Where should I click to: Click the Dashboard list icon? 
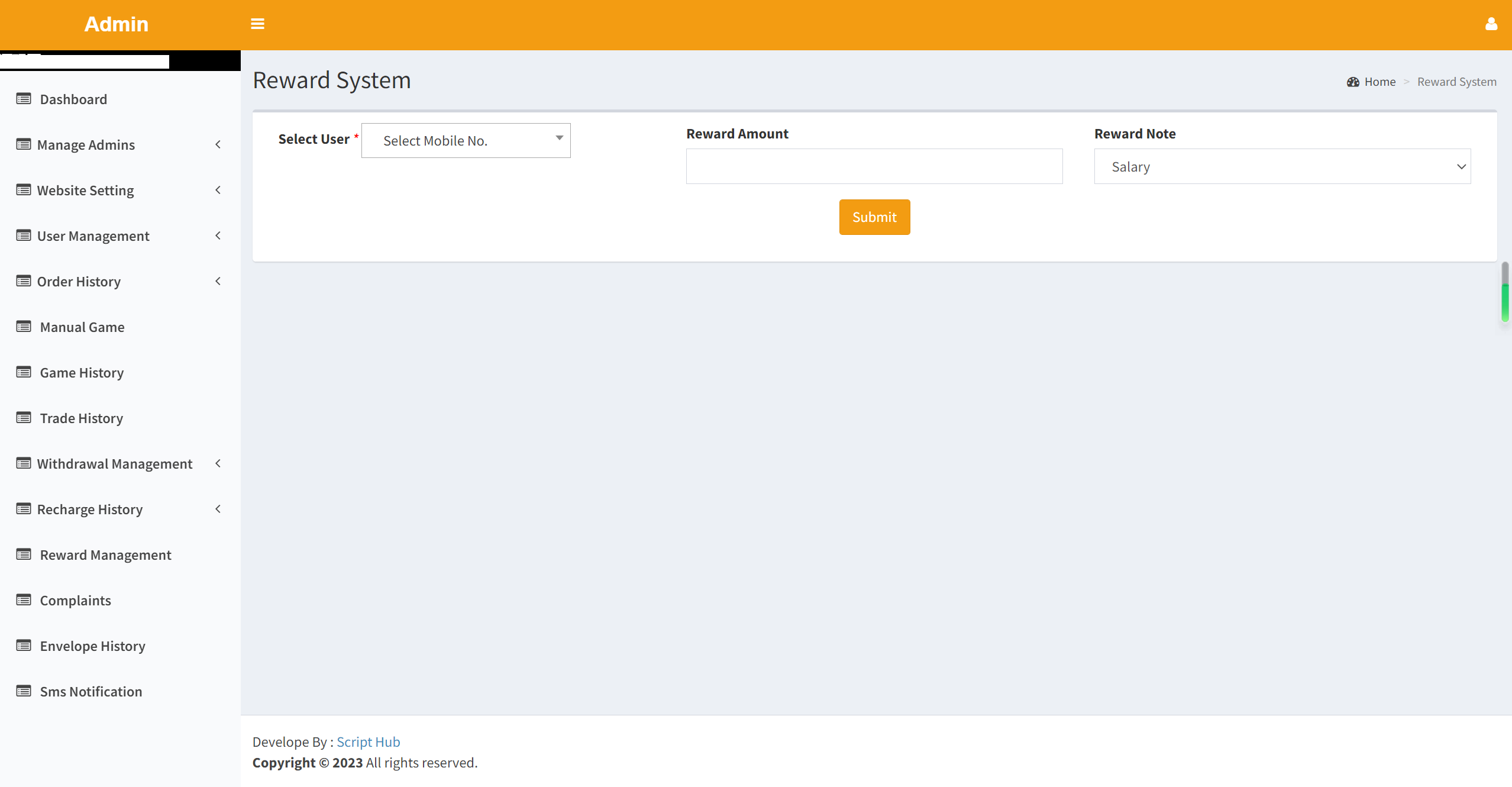(24, 99)
